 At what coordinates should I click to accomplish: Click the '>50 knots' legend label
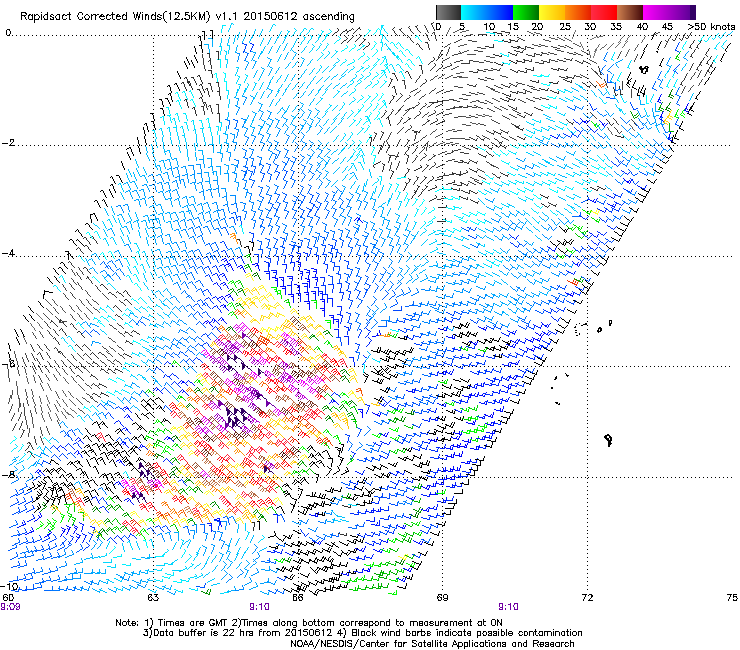(711, 26)
